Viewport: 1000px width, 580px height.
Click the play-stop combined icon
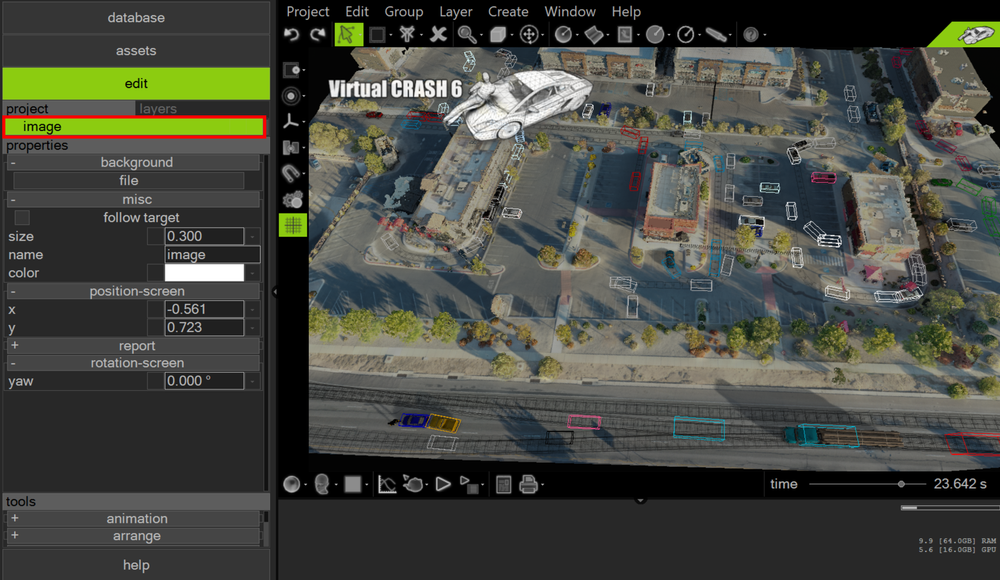tap(469, 485)
